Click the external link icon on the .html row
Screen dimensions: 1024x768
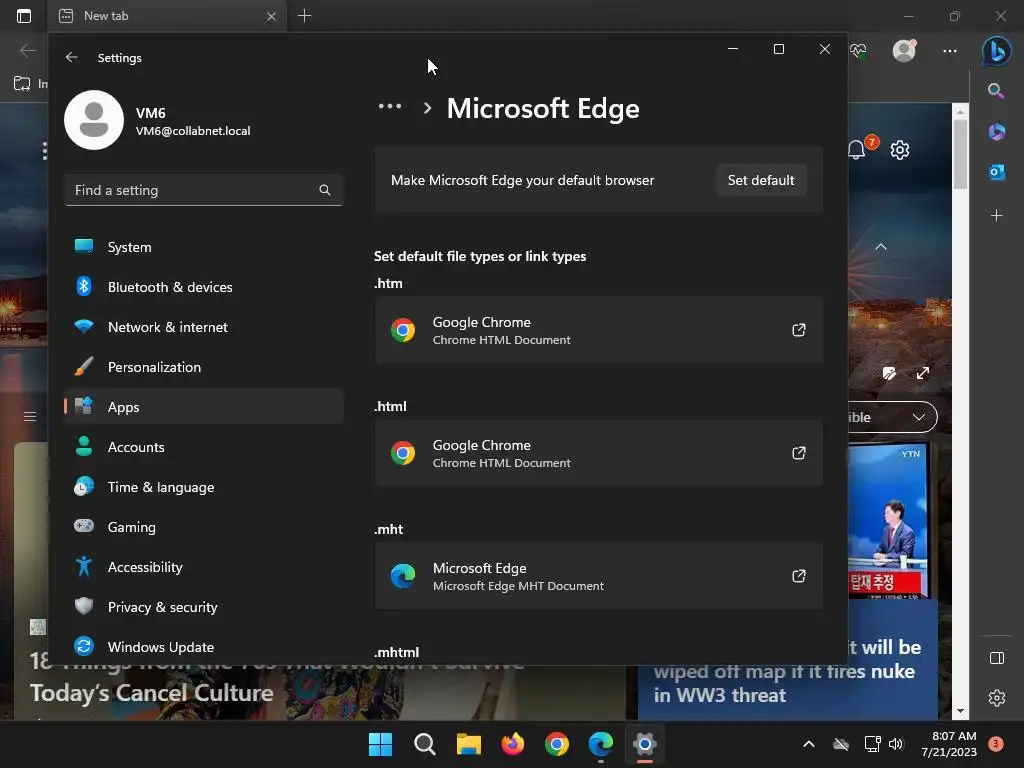click(799, 453)
